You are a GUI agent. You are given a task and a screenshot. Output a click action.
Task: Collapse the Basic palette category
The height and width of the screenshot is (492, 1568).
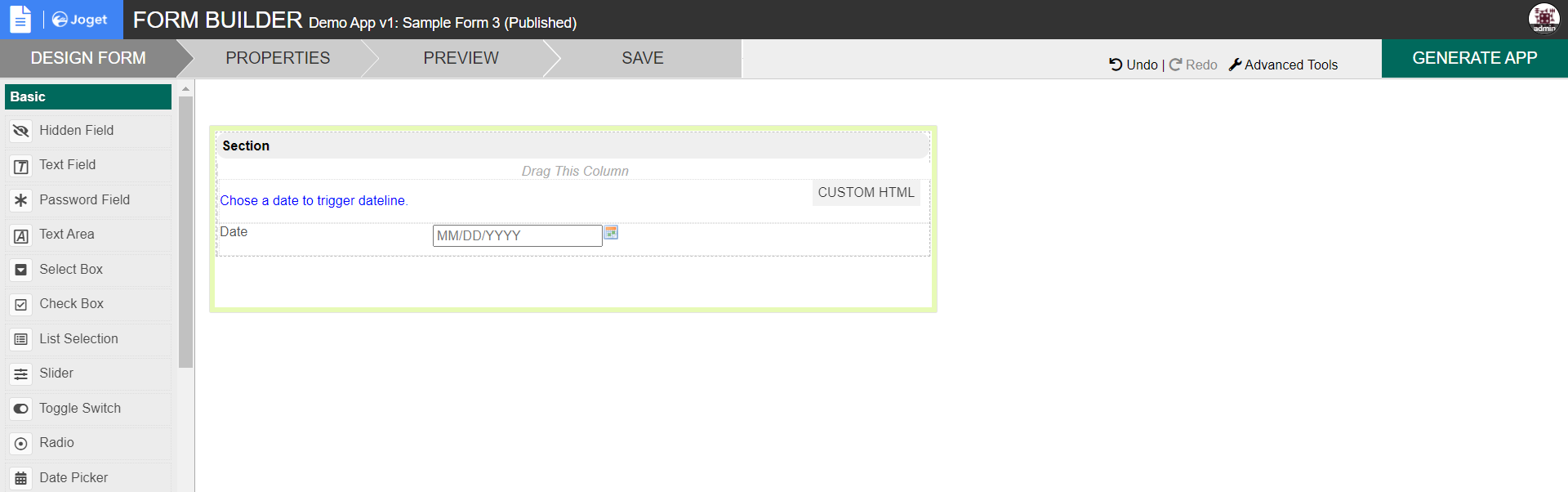pyautogui.click(x=88, y=96)
